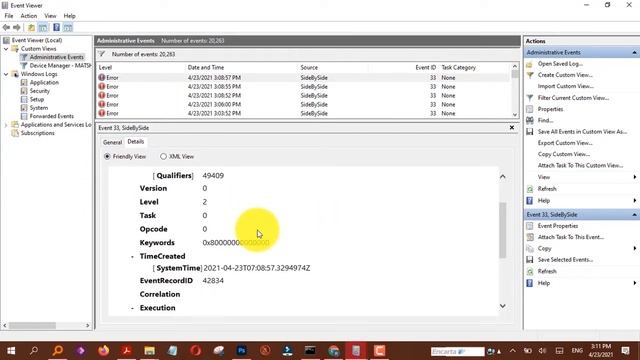
Task: Select the Friendly View radio button
Action: [107, 156]
